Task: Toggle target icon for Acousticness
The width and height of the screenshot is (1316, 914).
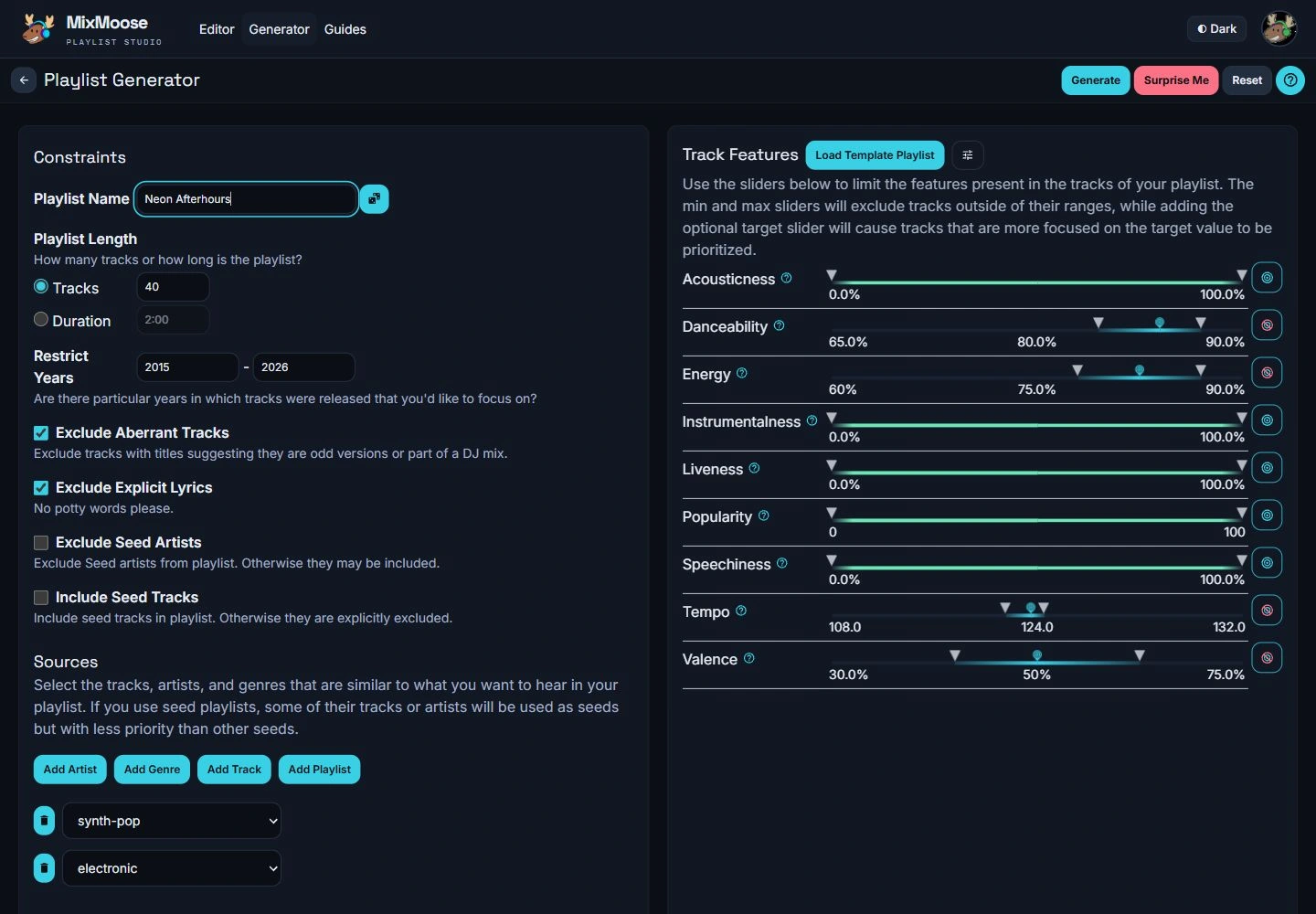Action: [1267, 278]
